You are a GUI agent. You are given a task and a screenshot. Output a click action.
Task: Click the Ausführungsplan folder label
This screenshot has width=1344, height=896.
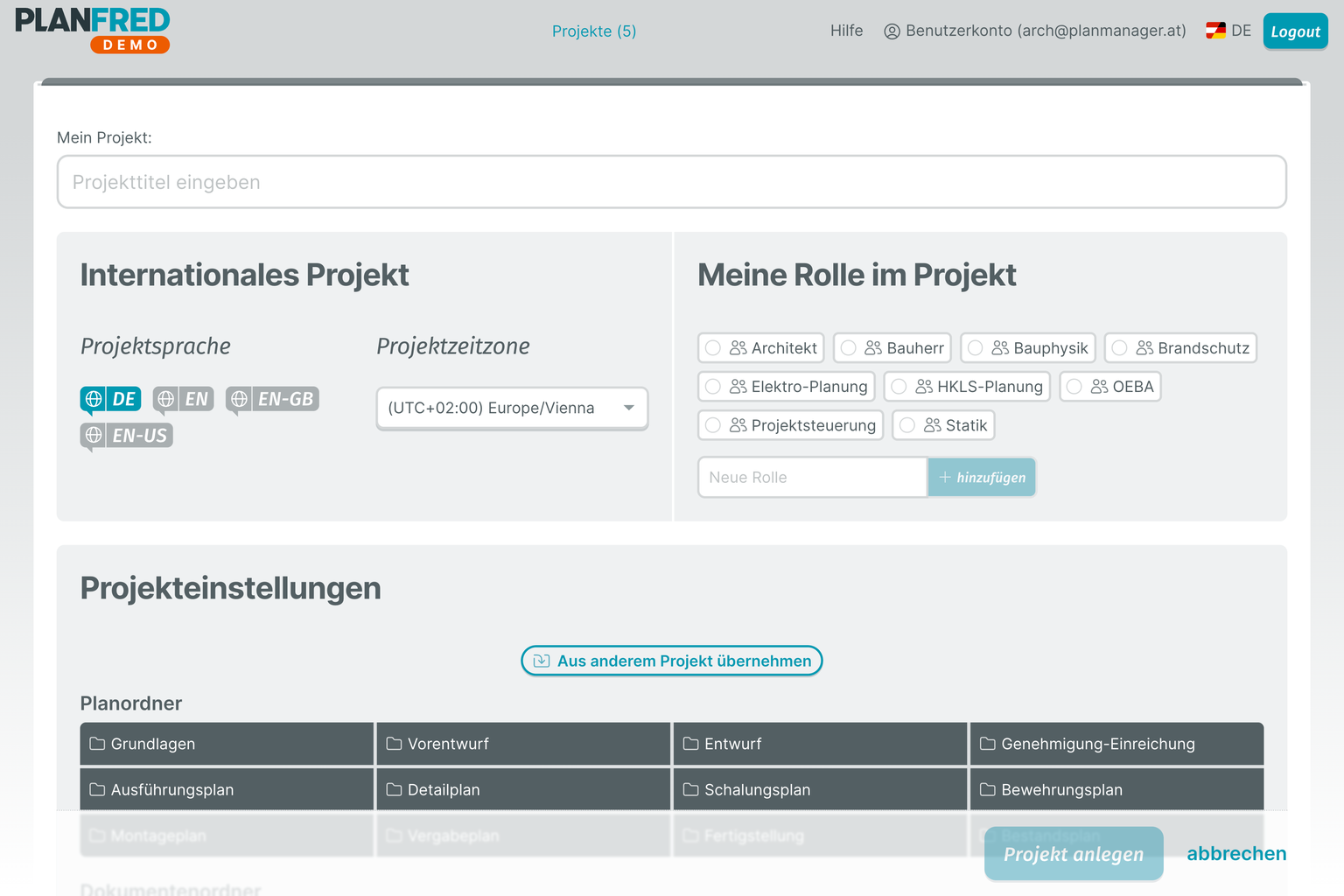tap(172, 790)
